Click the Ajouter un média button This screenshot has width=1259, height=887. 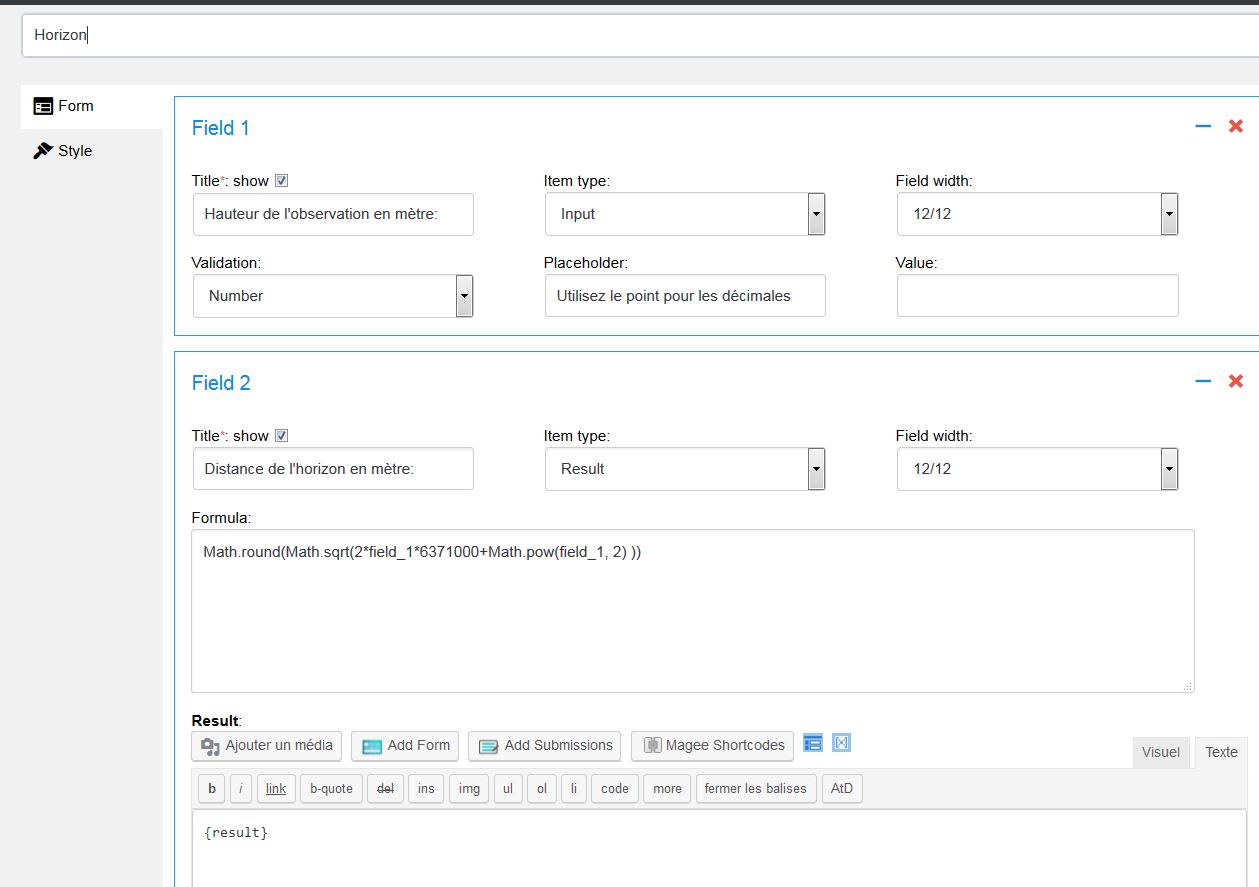pos(267,746)
